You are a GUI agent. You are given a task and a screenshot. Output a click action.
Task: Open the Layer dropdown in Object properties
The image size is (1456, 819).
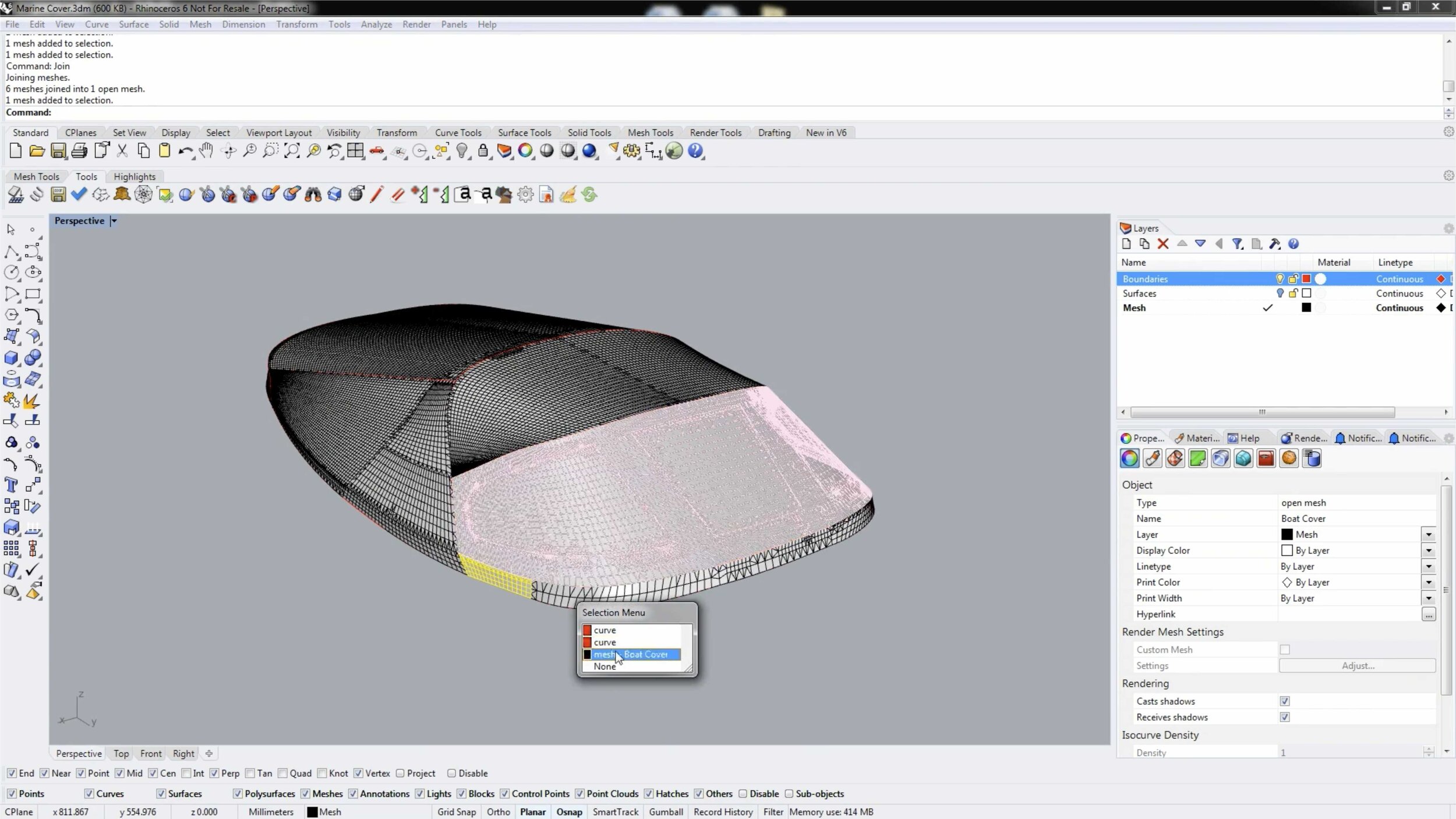point(1428,534)
